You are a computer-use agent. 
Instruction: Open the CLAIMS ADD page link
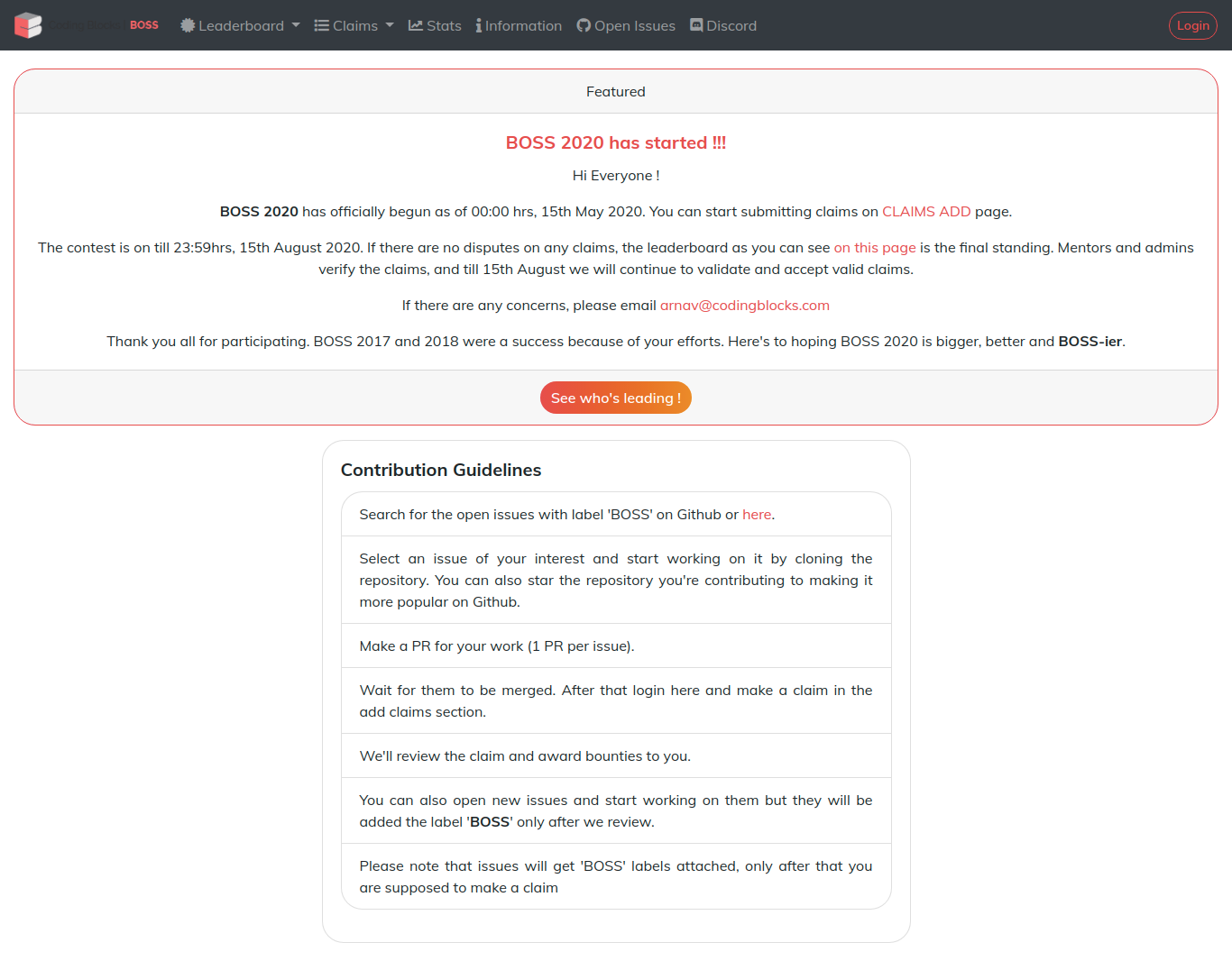coord(926,212)
